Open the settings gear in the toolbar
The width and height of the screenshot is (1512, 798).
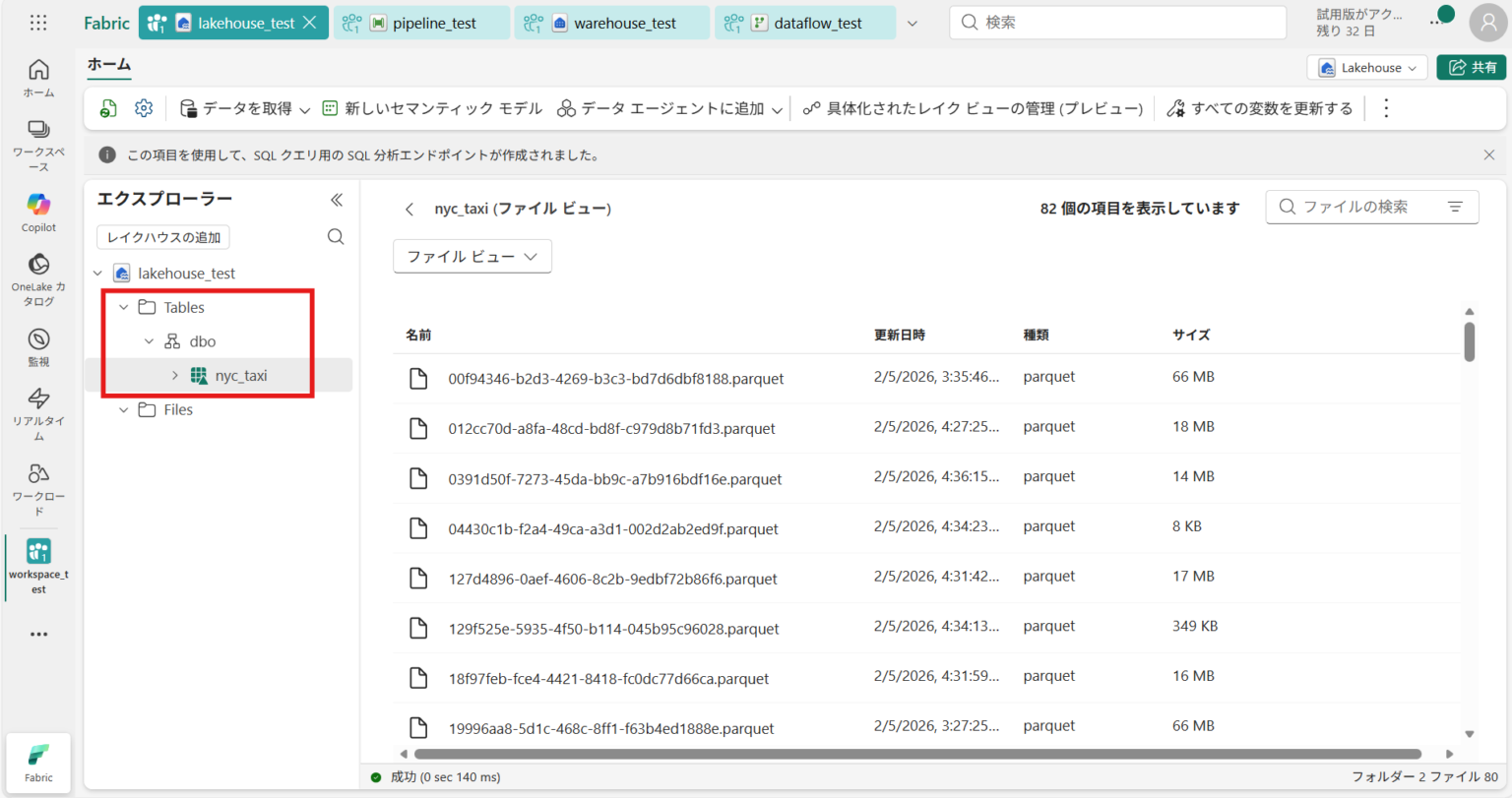(x=144, y=108)
